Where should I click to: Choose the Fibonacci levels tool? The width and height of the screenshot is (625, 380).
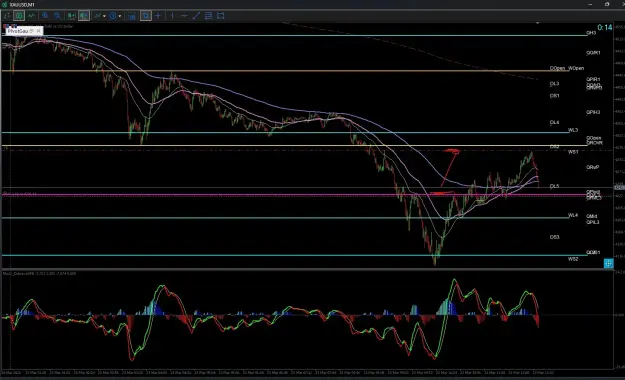pyautogui.click(x=208, y=16)
